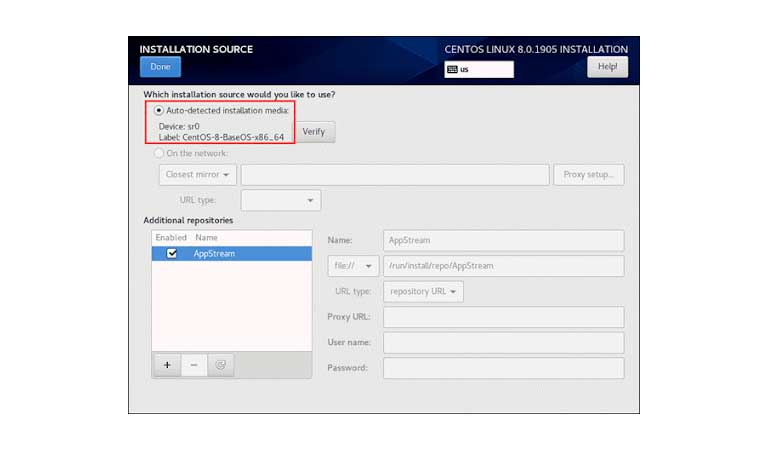Open the Closest mirror dropdown

coord(197,175)
